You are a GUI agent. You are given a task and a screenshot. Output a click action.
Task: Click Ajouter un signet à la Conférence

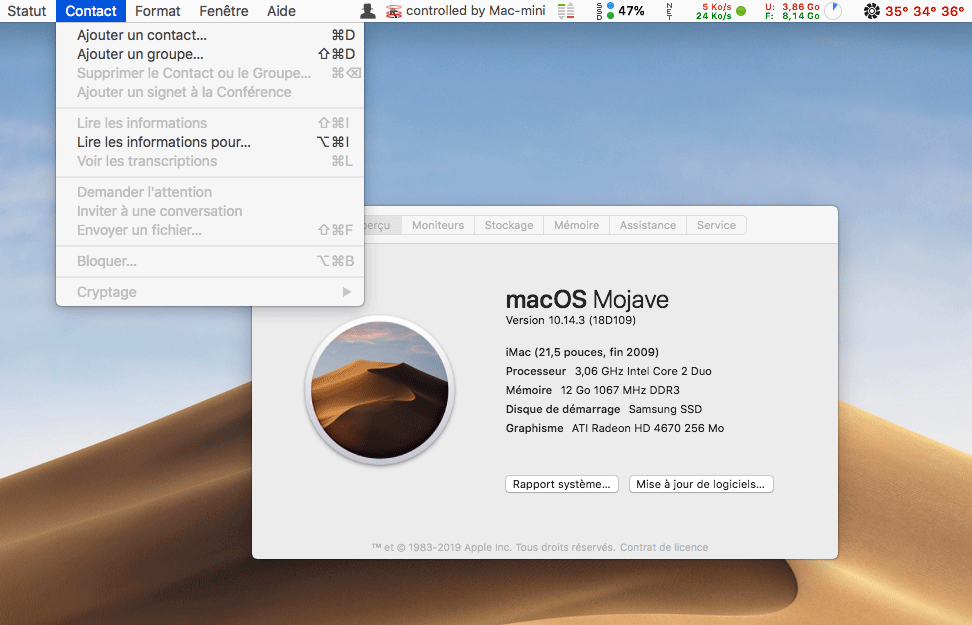(210, 92)
